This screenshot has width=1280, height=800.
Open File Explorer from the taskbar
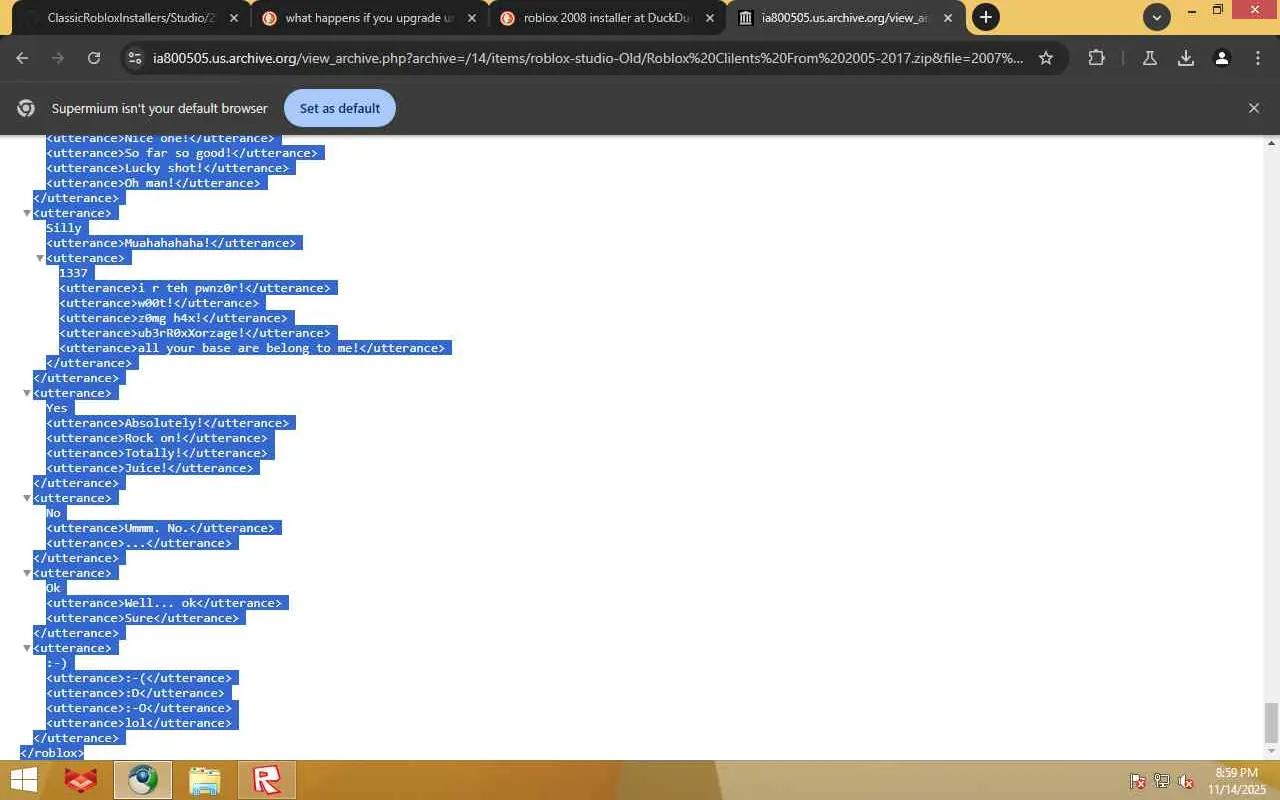pyautogui.click(x=204, y=780)
